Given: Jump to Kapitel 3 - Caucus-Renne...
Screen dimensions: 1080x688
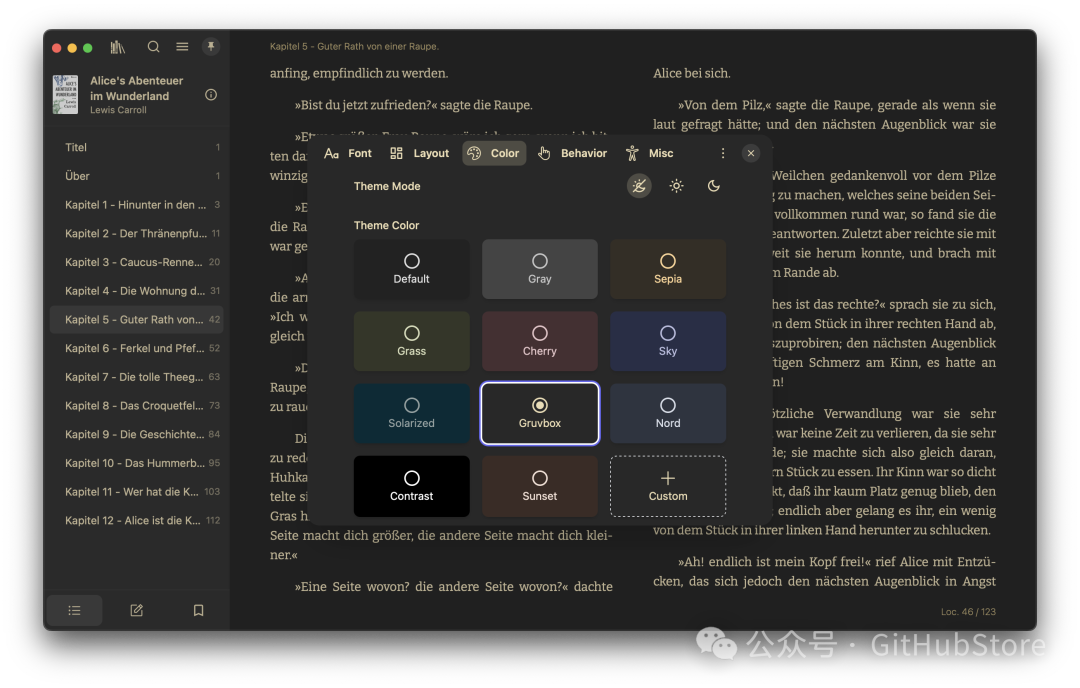Looking at the screenshot, I should coord(137,262).
